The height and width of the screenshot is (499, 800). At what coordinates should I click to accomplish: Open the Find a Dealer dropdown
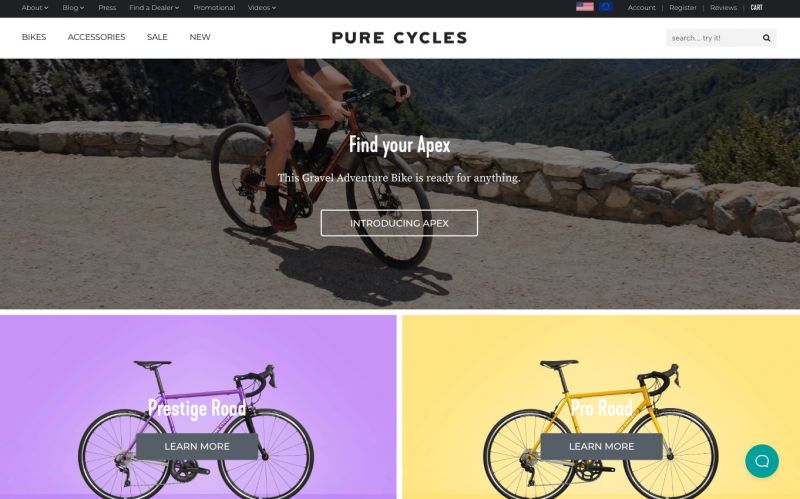pyautogui.click(x=154, y=8)
